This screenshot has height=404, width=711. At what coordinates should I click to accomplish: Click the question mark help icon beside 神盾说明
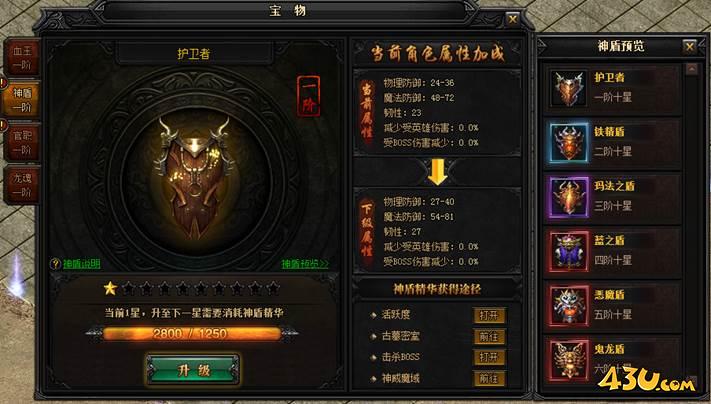[x=55, y=263]
